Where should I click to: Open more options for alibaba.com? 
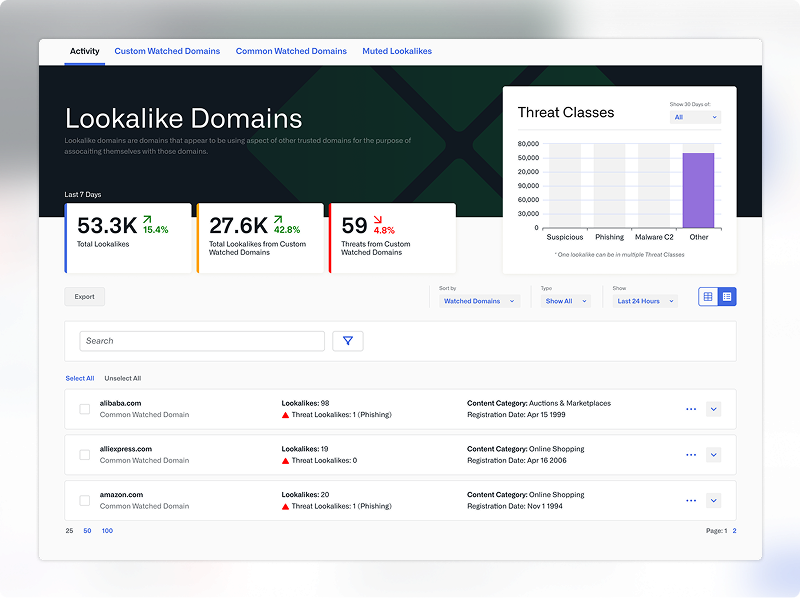click(690, 409)
